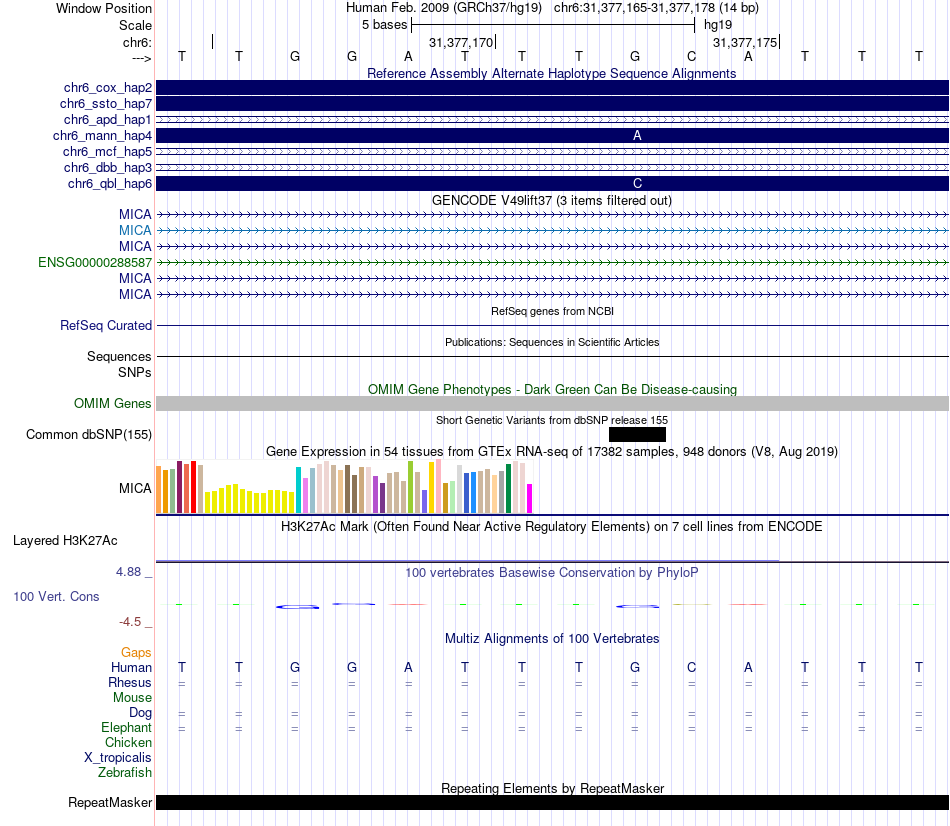950x826 pixels.
Task: Open Short Genetic Variants from dbSNP title
Action: 552,420
